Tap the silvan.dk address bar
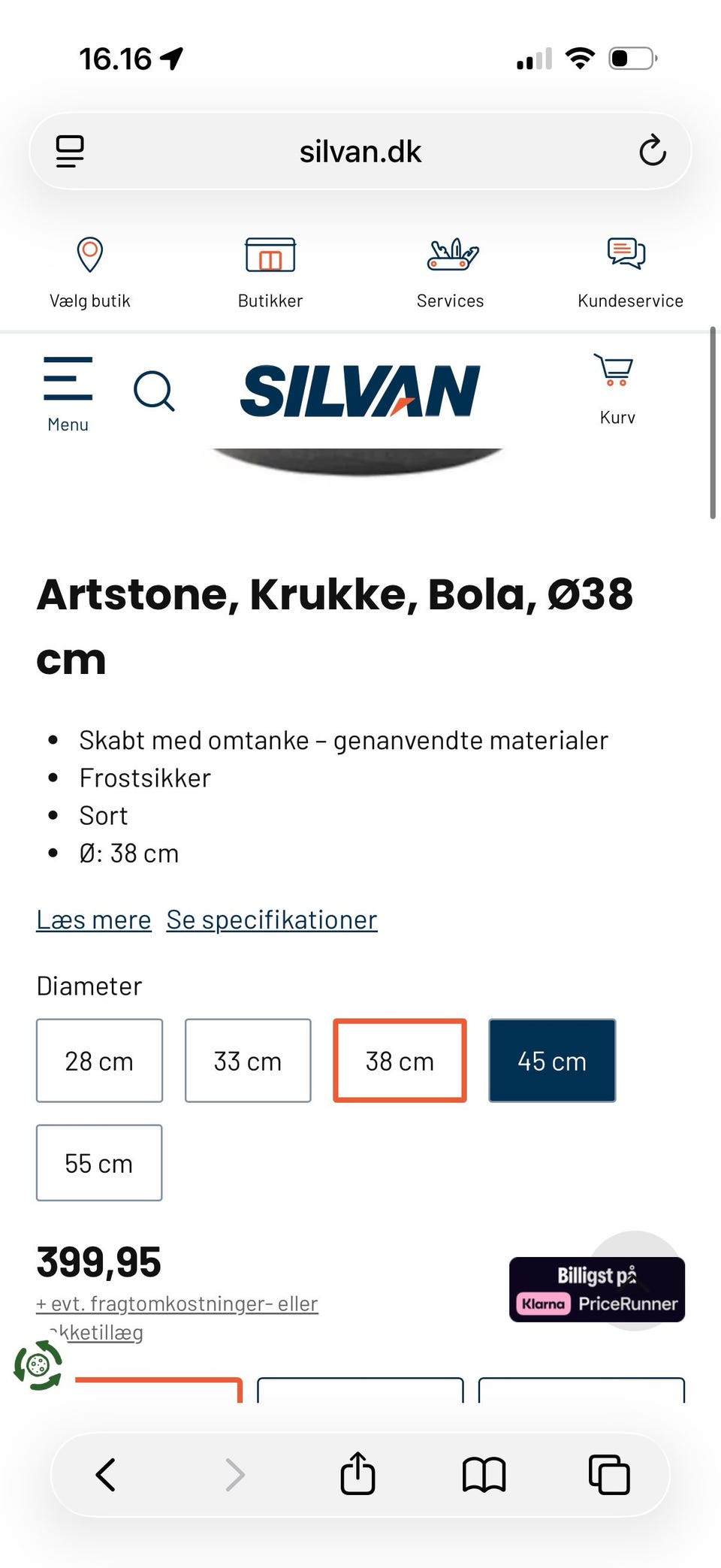This screenshot has height=1568, width=721. pyautogui.click(x=360, y=150)
